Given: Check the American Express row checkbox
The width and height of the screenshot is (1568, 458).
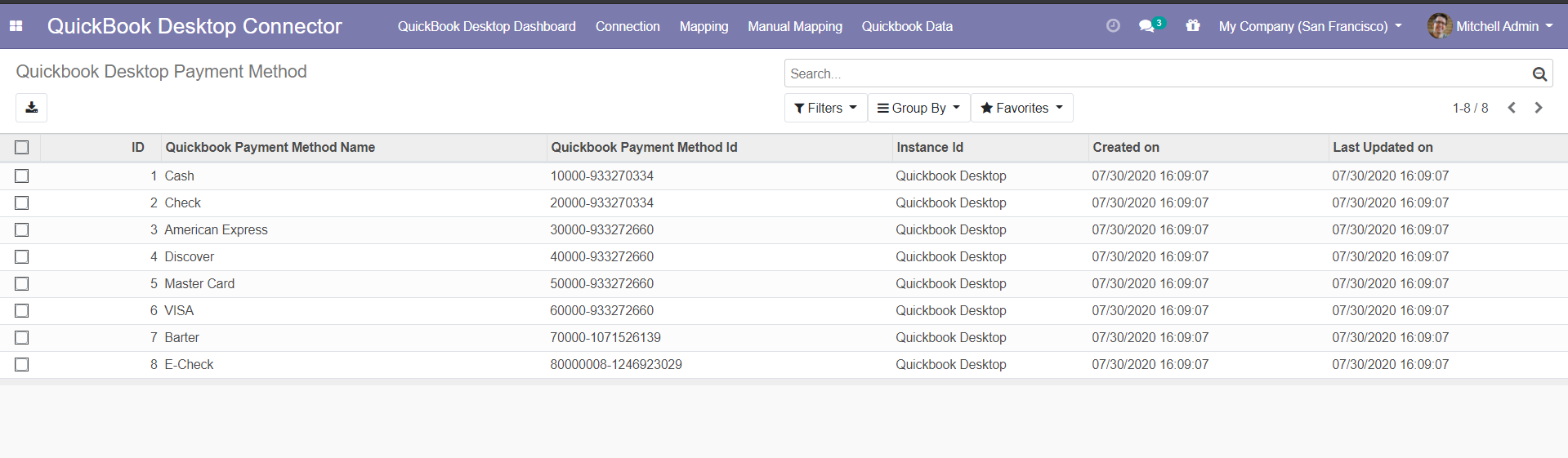Looking at the screenshot, I should (22, 230).
